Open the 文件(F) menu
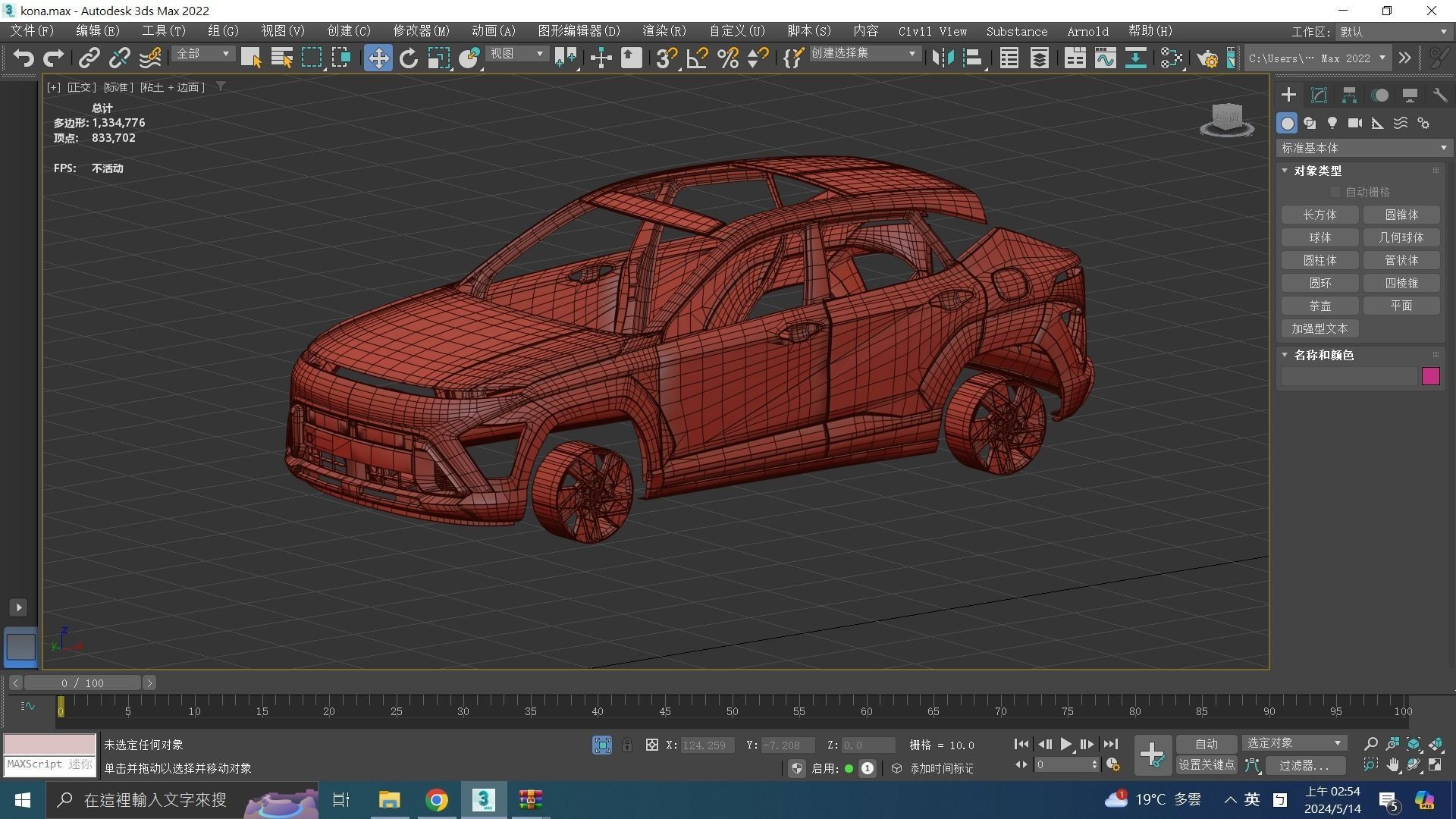Image resolution: width=1456 pixels, height=819 pixels. click(x=32, y=31)
